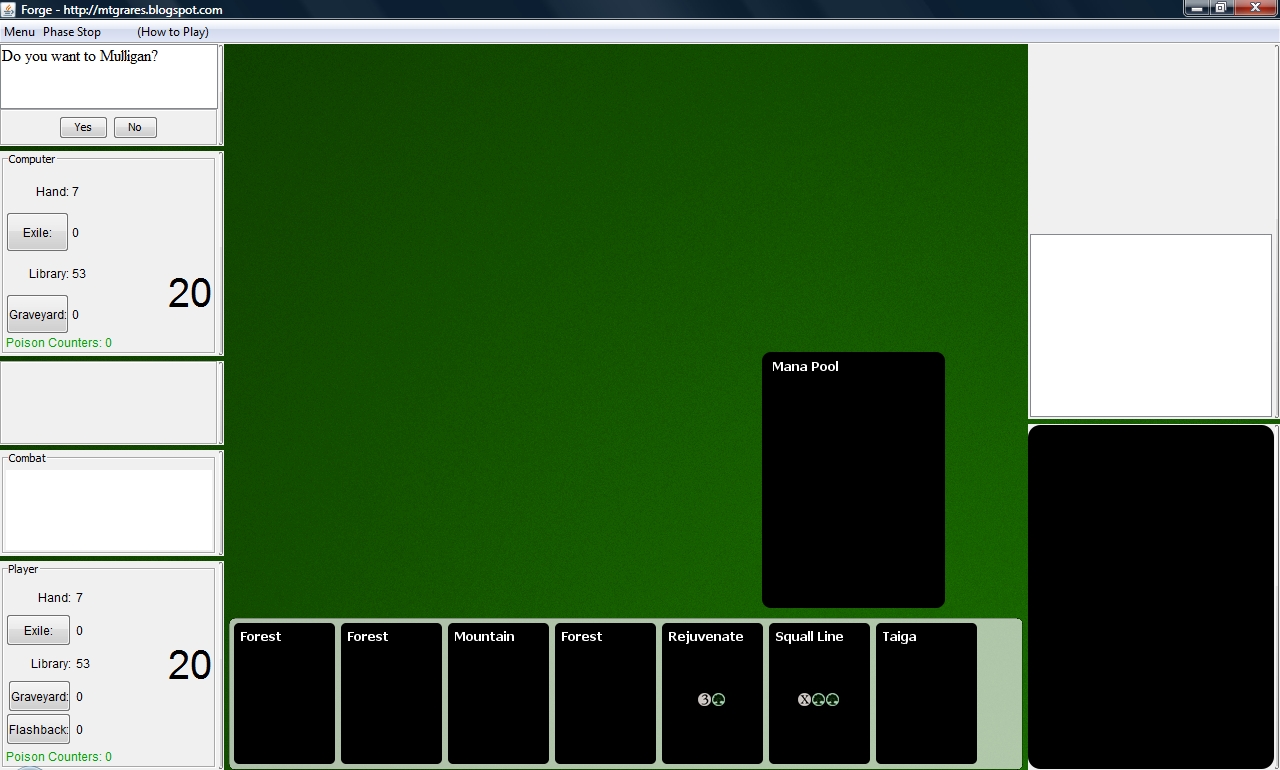View the Computer's Graveyard
The height and width of the screenshot is (770, 1280).
click(x=37, y=314)
